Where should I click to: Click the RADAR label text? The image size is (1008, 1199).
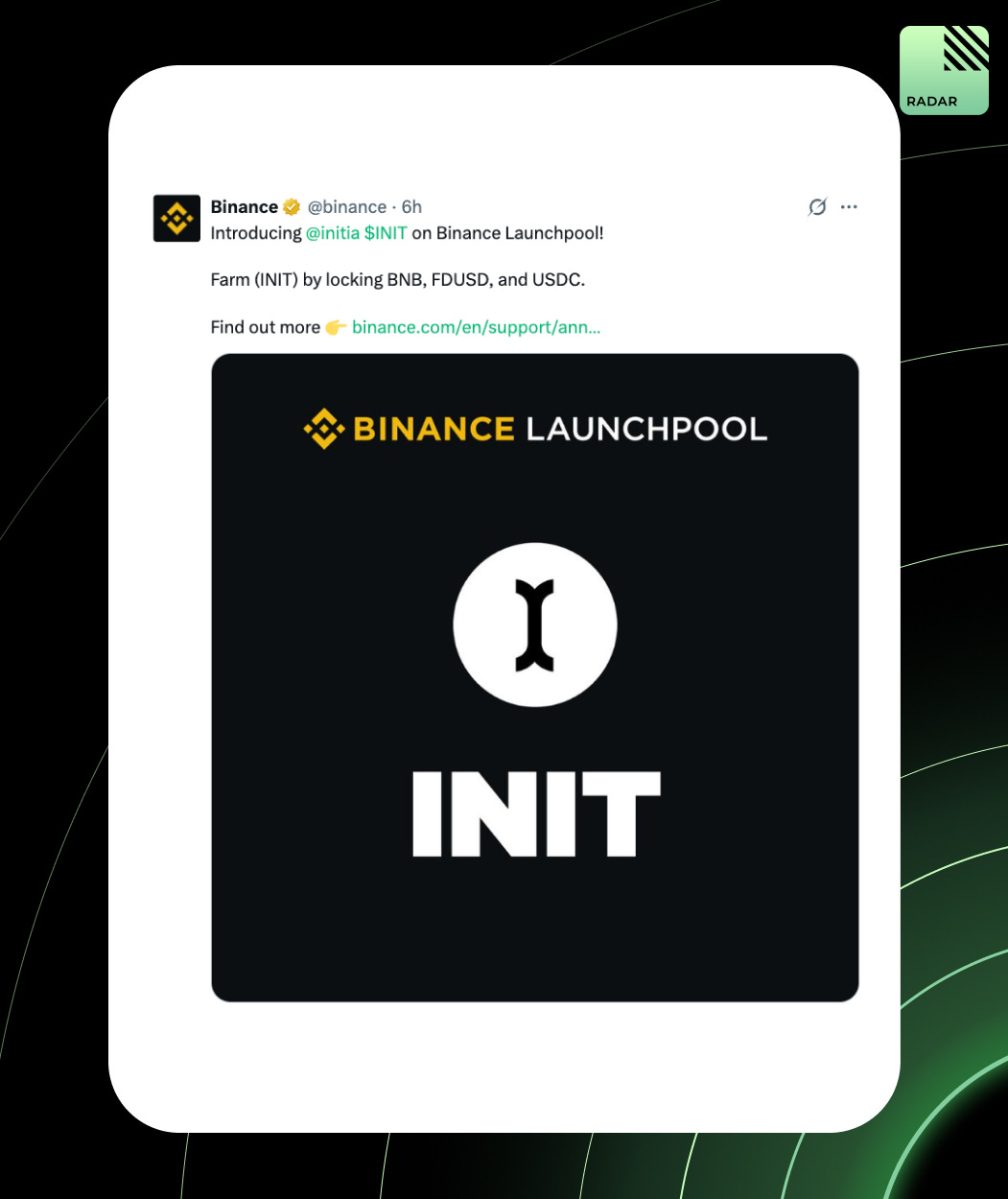pyautogui.click(x=931, y=101)
